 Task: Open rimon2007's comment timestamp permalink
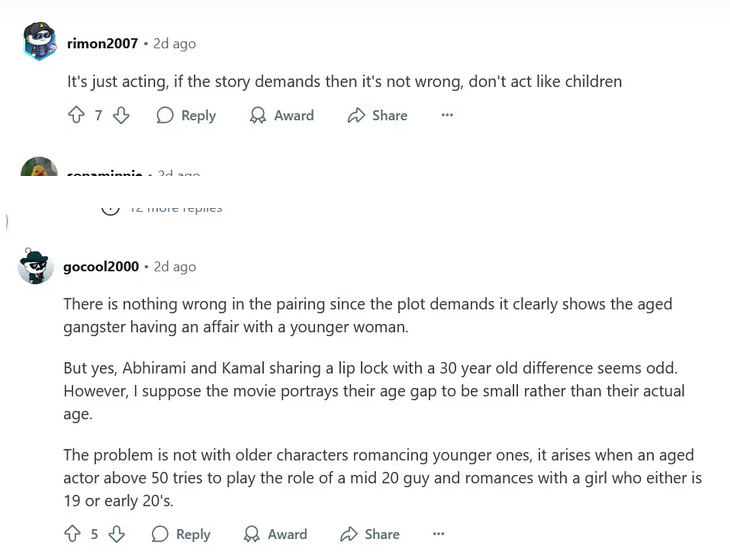pyautogui.click(x=175, y=44)
